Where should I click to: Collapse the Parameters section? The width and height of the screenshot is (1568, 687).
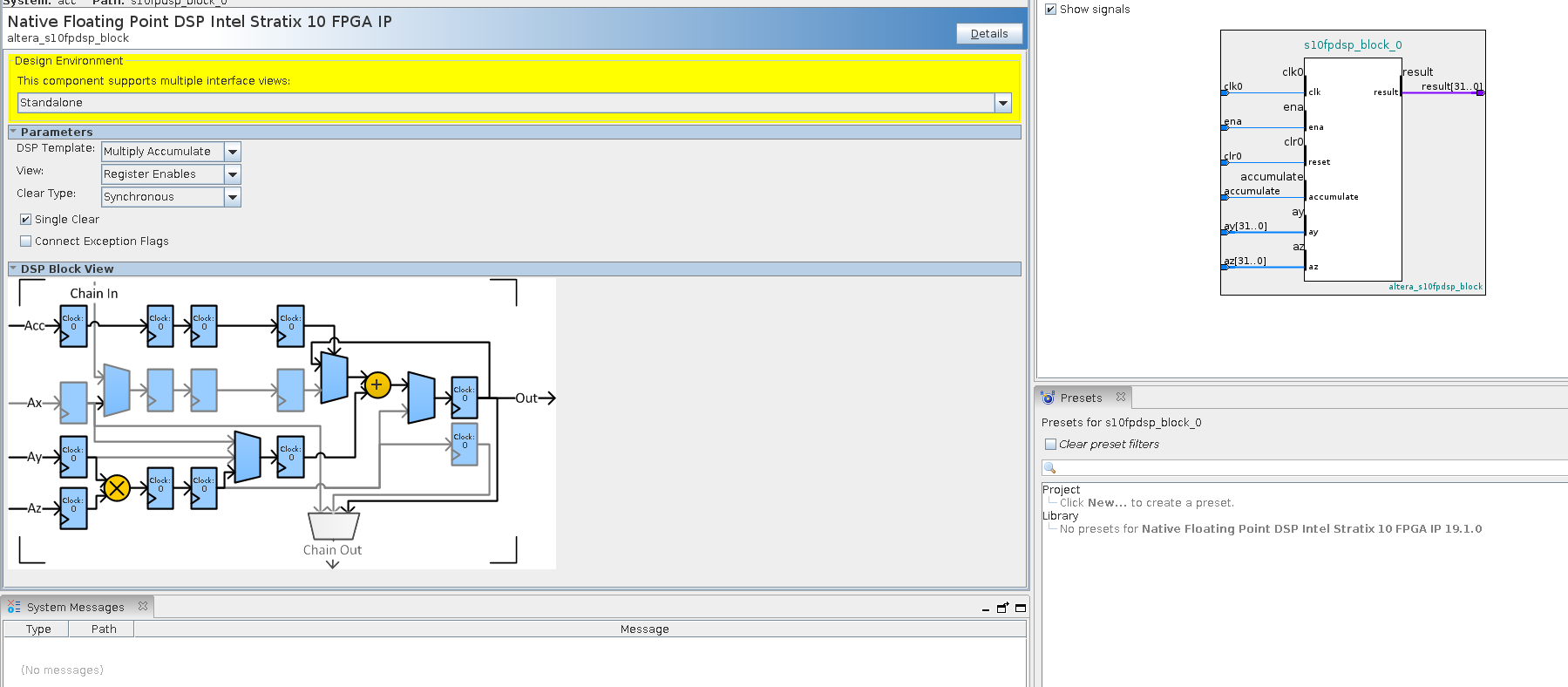click(x=13, y=132)
